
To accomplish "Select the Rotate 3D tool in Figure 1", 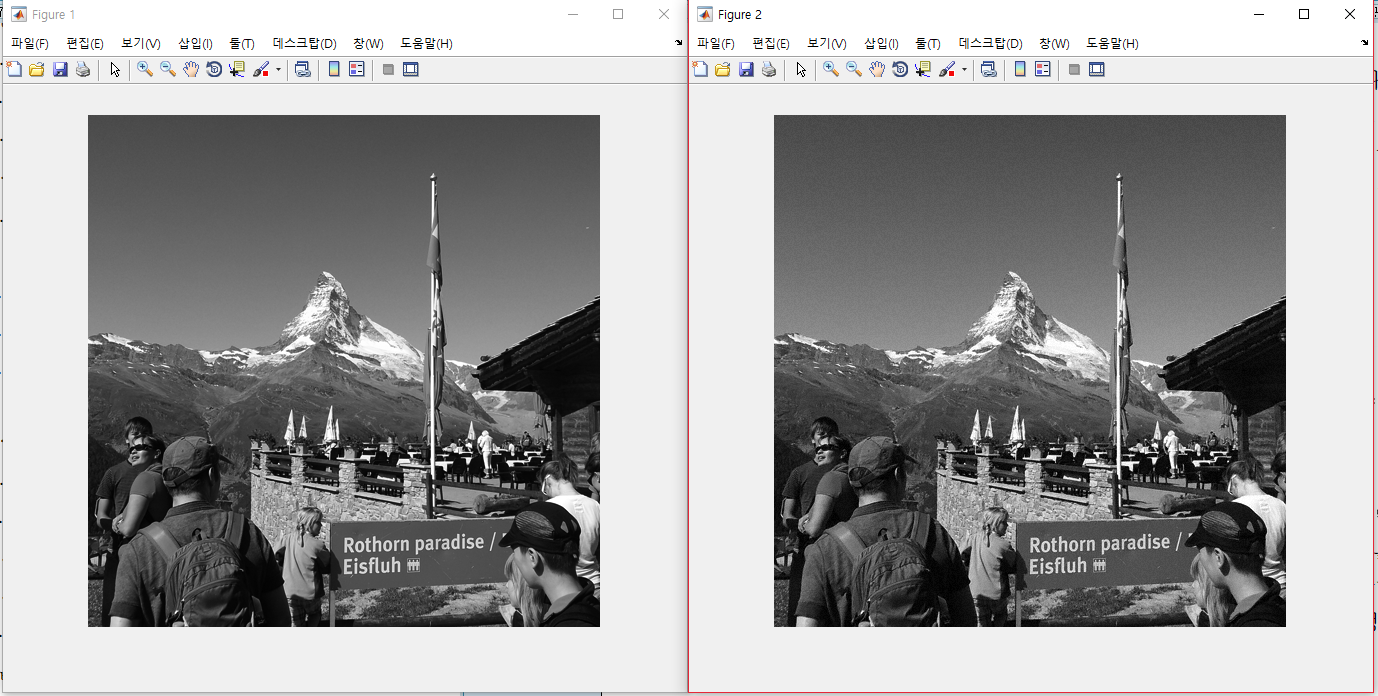I will point(213,70).
